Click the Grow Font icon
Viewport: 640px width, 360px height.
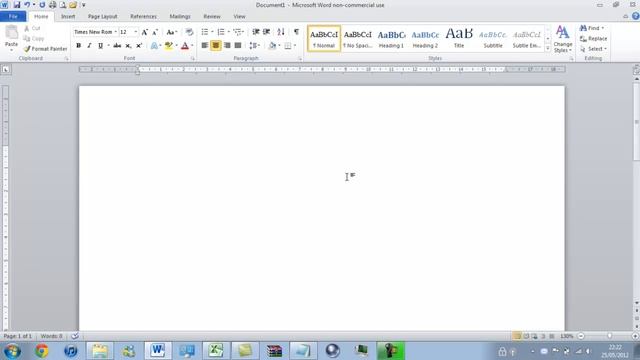[144, 32]
